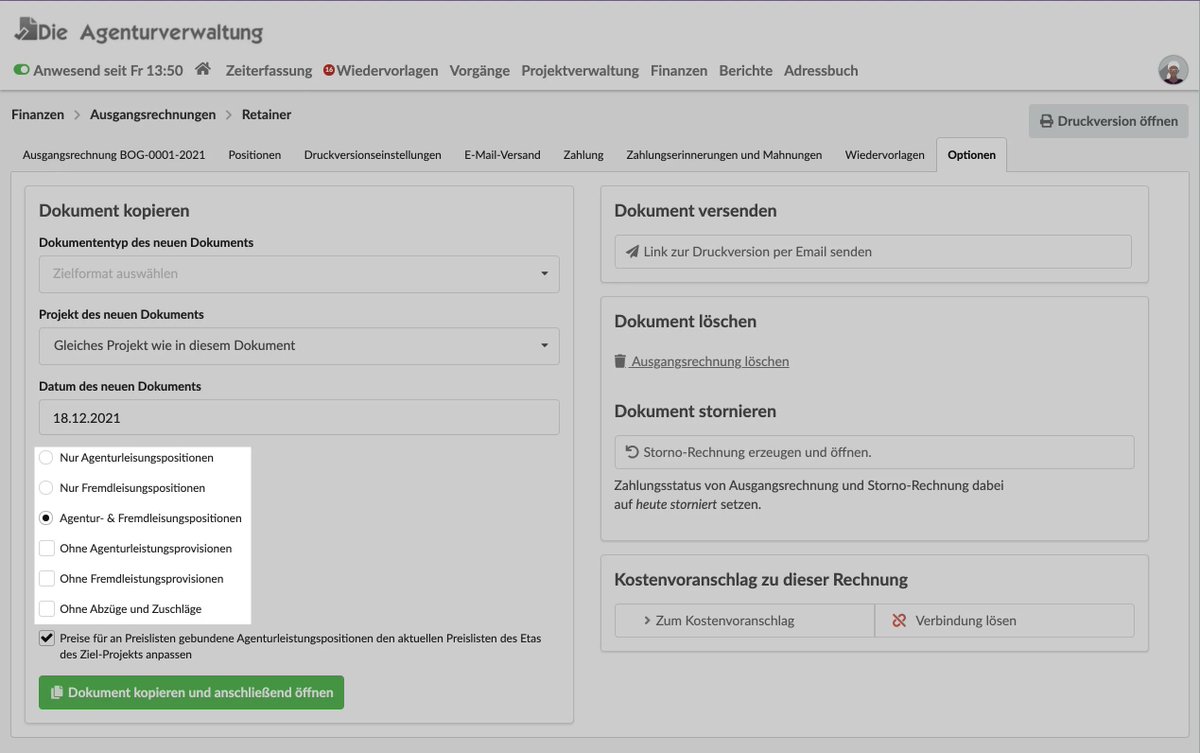Open the Adressbuch menu
The width and height of the screenshot is (1200, 753).
coord(821,71)
